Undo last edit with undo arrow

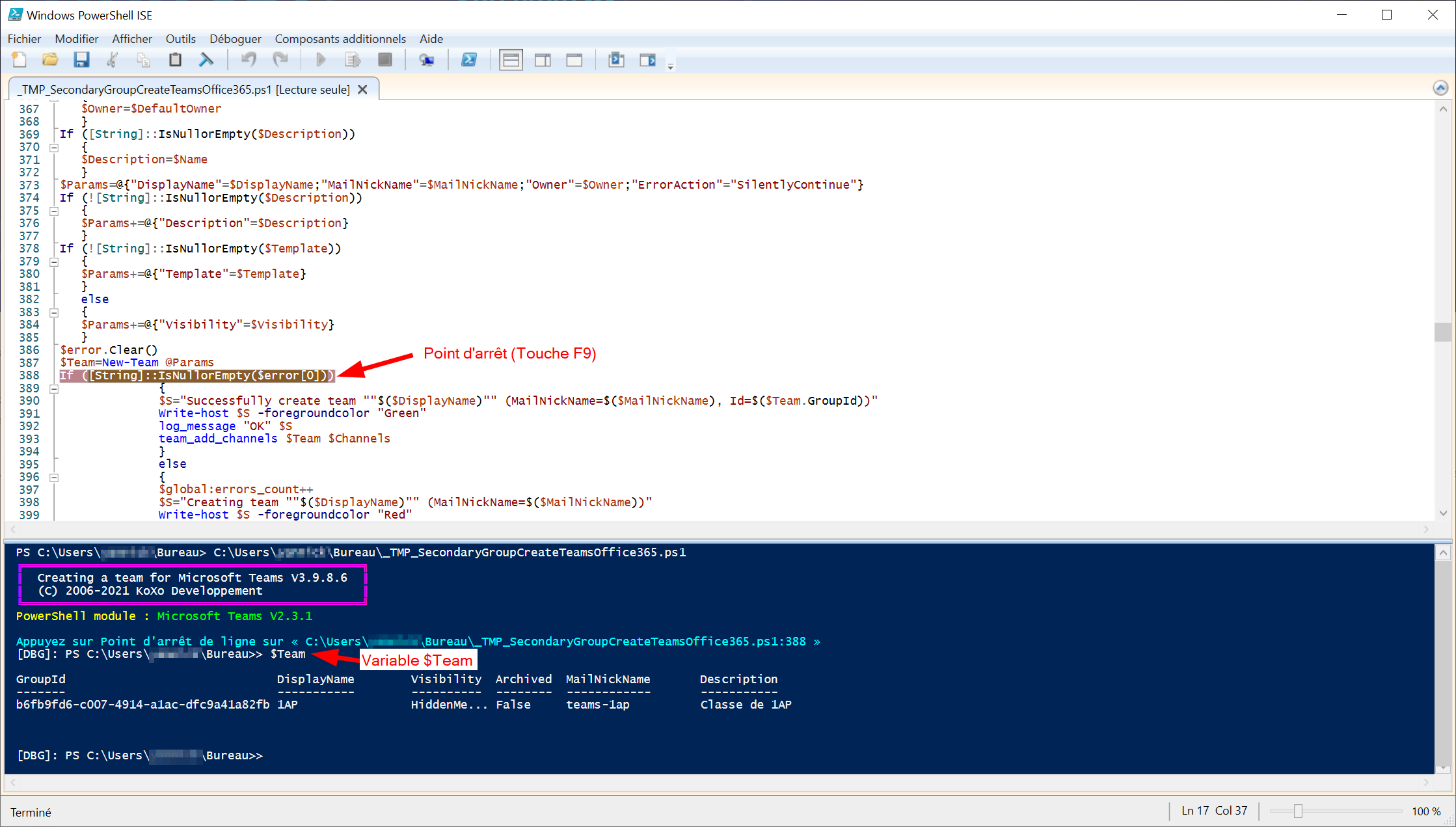click(249, 60)
